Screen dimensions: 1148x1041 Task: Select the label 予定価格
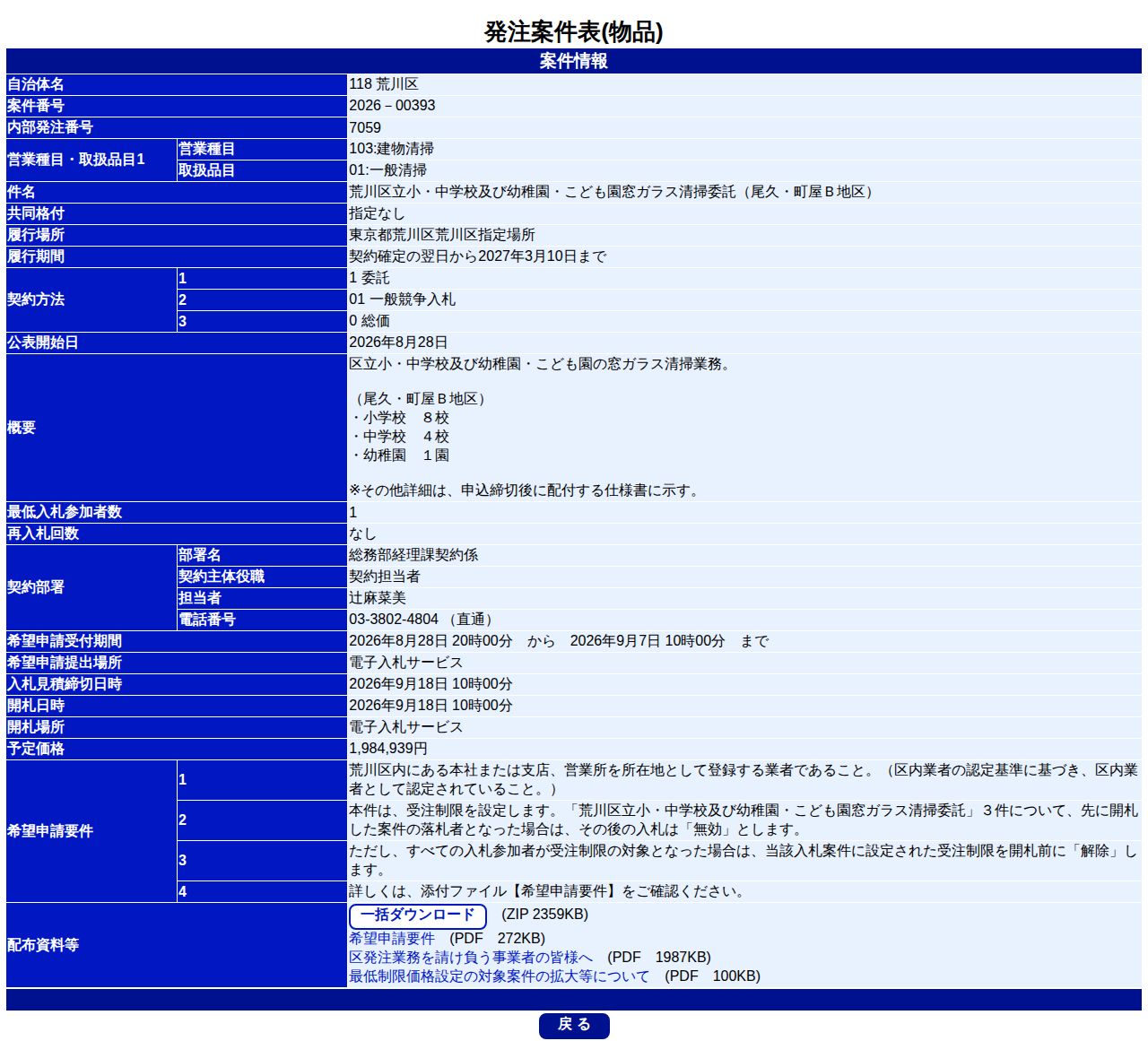36,749
